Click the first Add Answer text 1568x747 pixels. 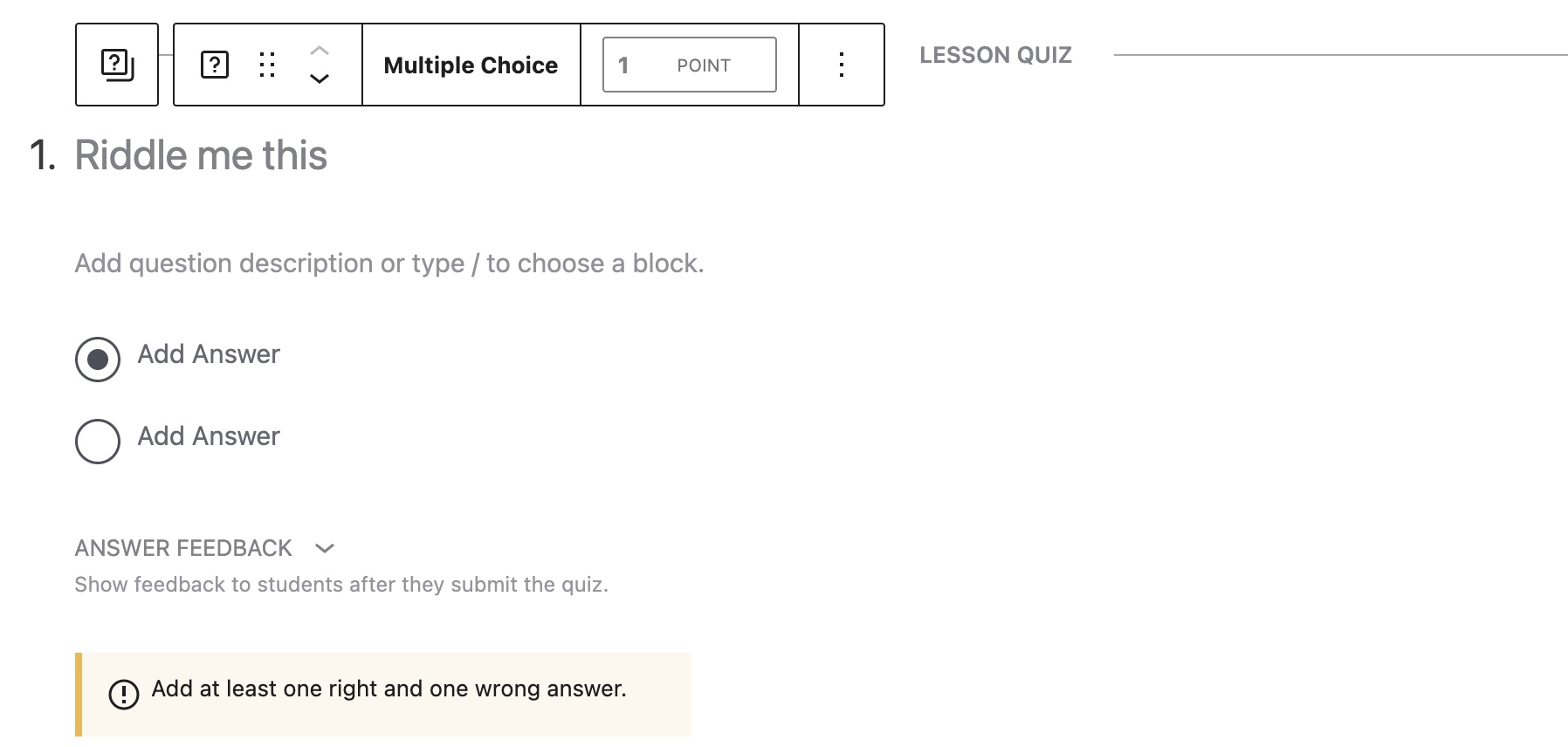[x=208, y=354]
